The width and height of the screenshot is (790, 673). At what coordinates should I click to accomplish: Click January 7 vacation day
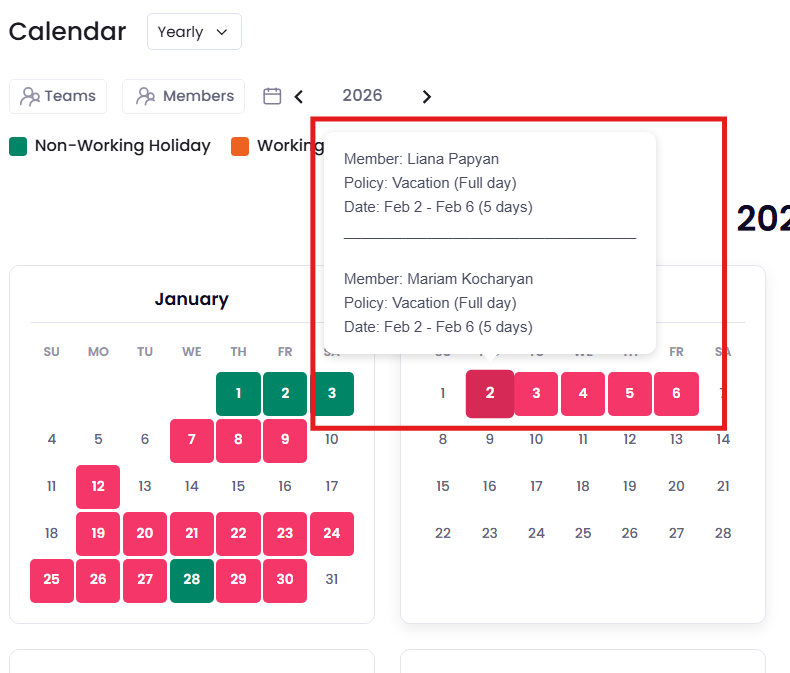click(x=192, y=440)
